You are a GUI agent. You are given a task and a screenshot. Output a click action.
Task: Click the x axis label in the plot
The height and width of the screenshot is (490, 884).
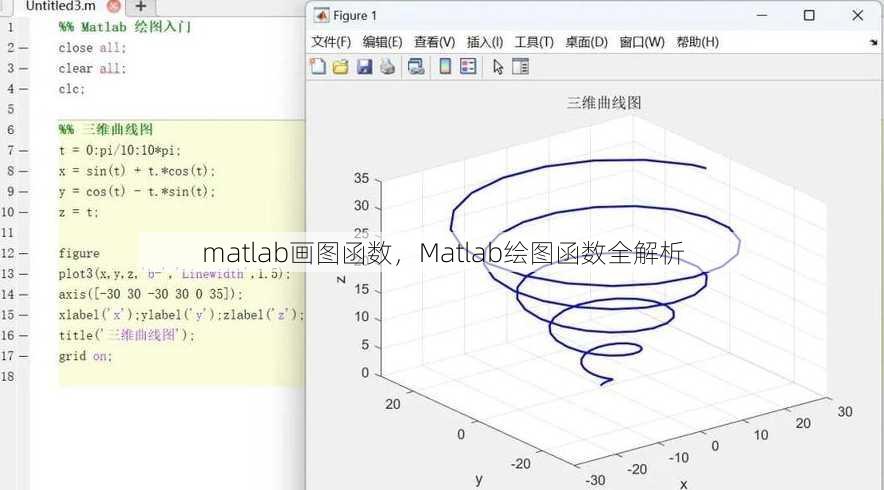[683, 484]
